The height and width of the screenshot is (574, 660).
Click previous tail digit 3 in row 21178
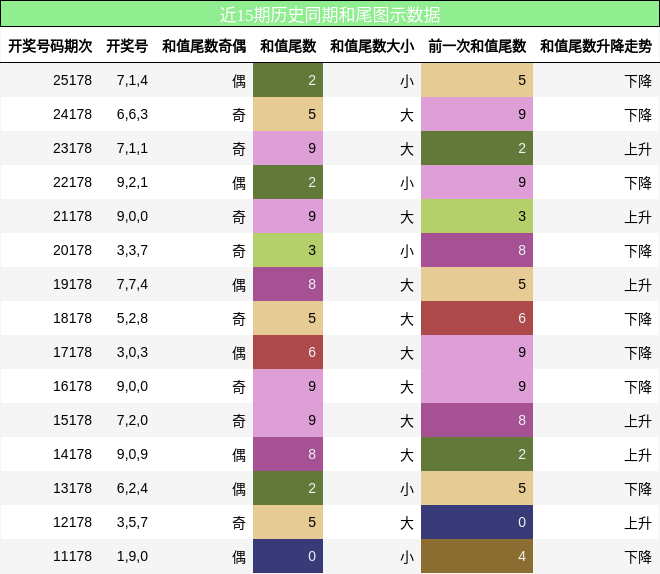(477, 216)
